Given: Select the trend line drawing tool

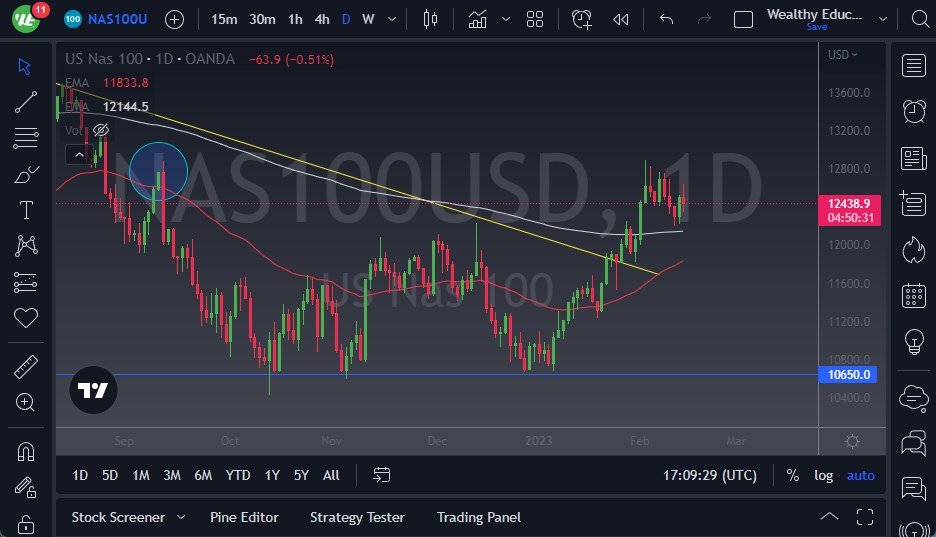Looking at the screenshot, I should click(x=26, y=101).
